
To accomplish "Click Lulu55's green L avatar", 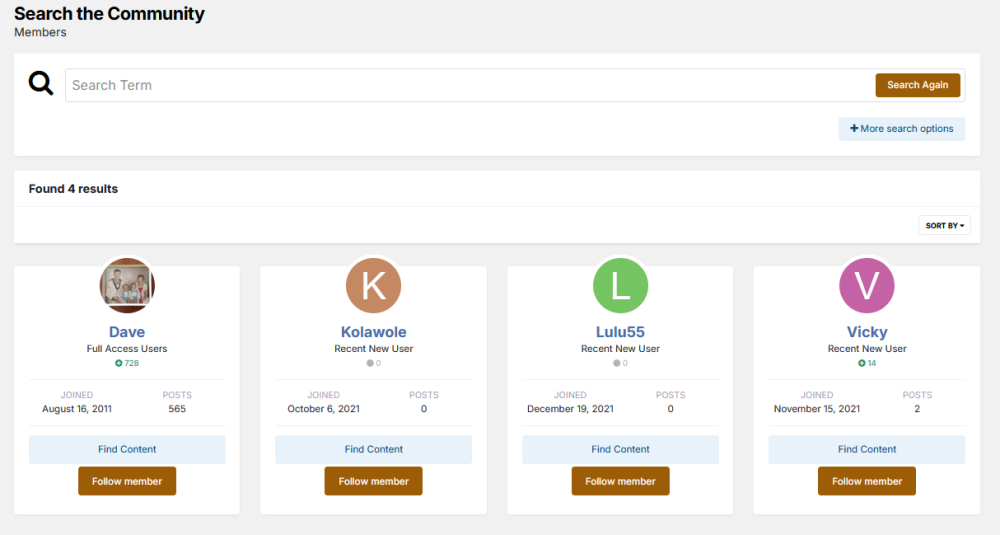I will pos(620,285).
